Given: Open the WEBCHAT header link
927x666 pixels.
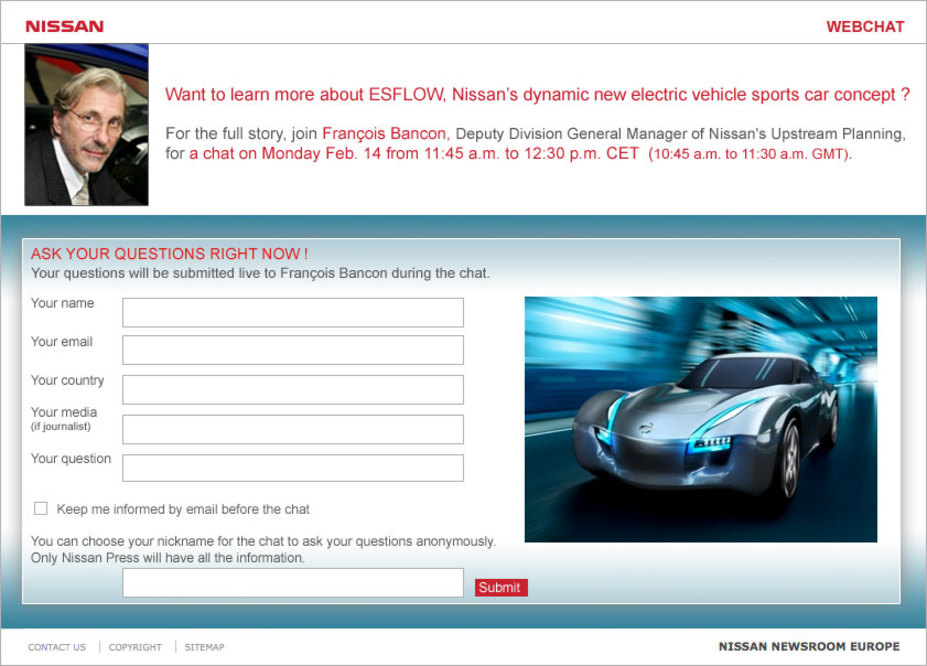Looking at the screenshot, I should pyautogui.click(x=865, y=27).
